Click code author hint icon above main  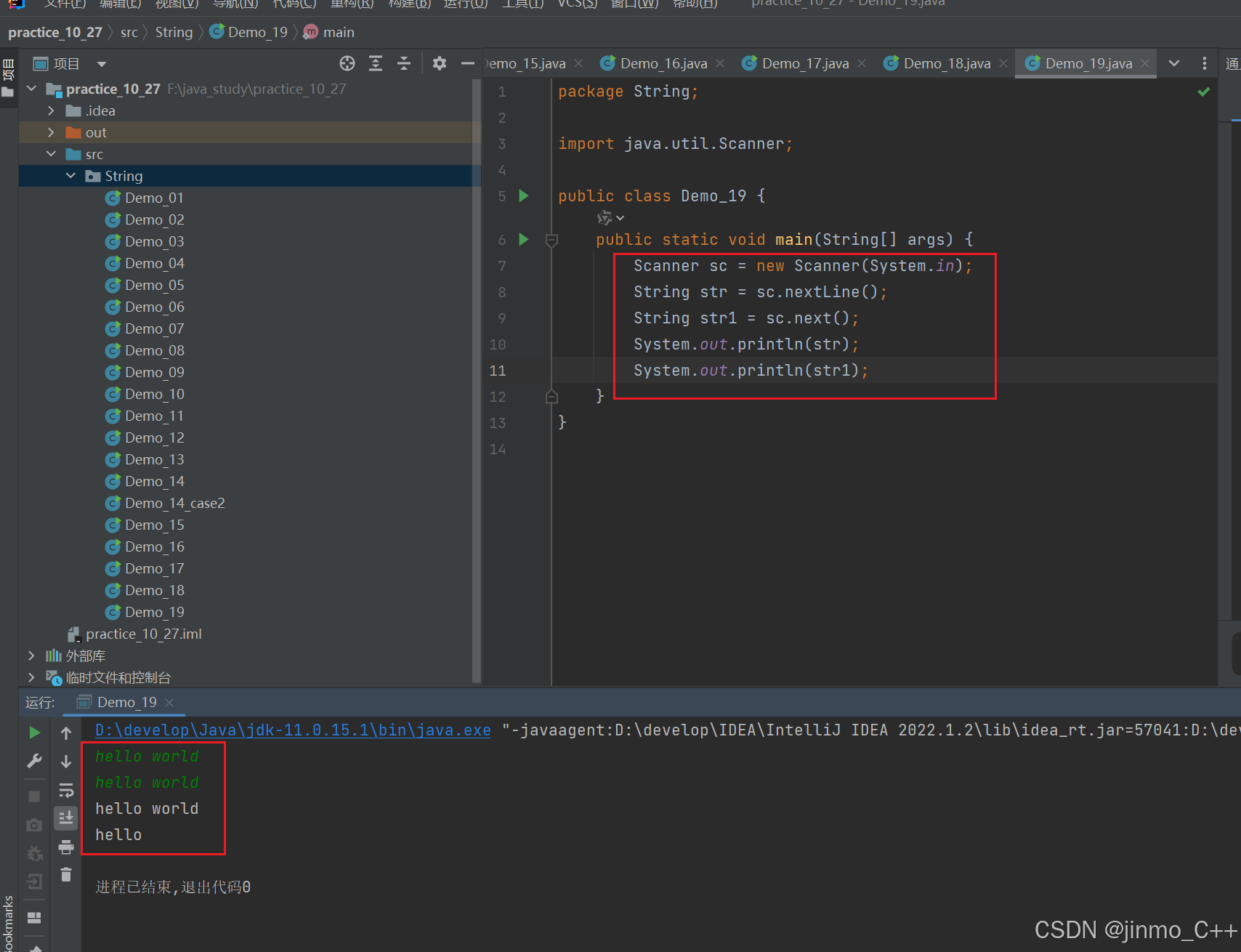(604, 217)
